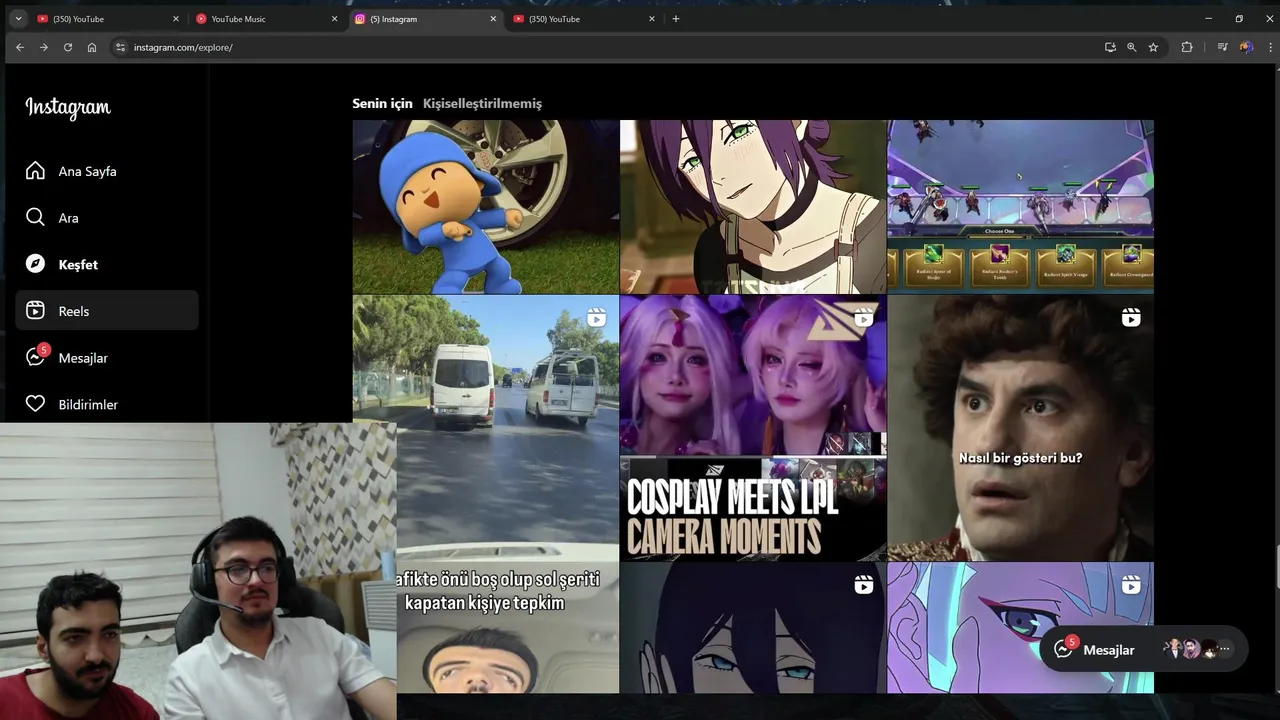Switch to Kişiselleştirilmemiş tab

(482, 103)
